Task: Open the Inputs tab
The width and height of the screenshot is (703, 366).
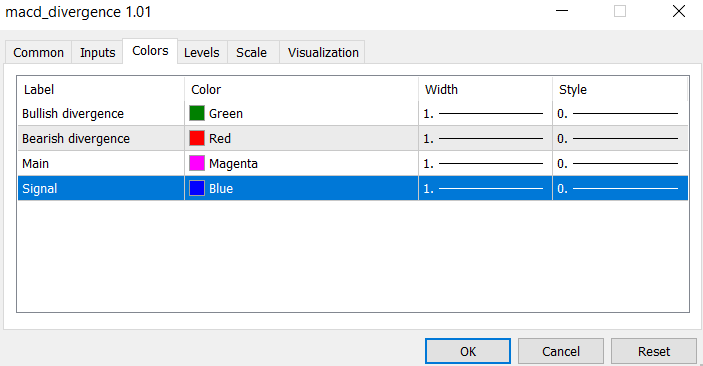Action: click(x=97, y=52)
